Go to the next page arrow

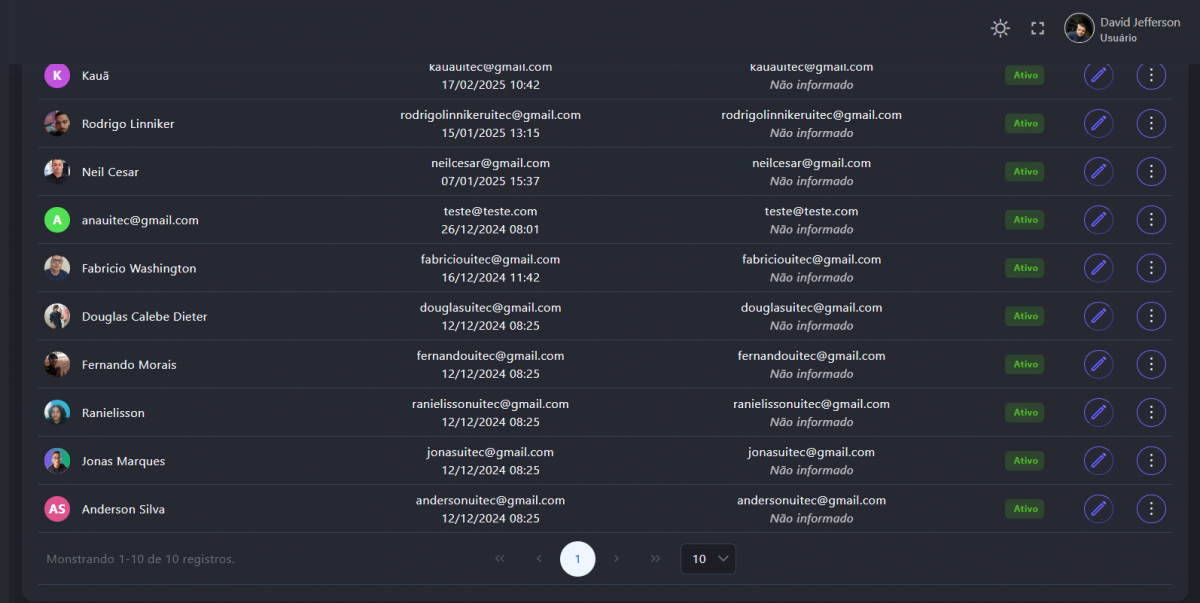pyautogui.click(x=617, y=559)
